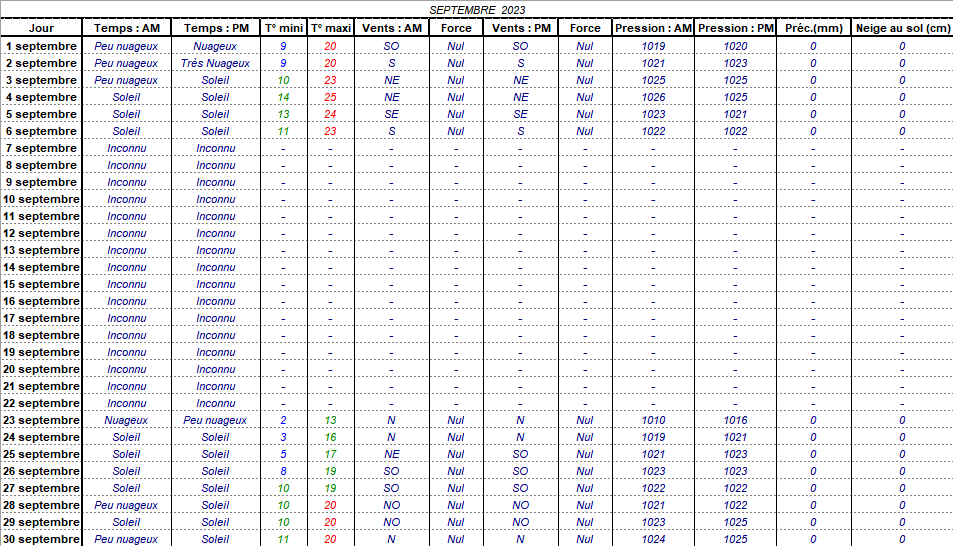Select the Vents : AM header cell
This screenshot has width=953, height=546.
(x=391, y=28)
